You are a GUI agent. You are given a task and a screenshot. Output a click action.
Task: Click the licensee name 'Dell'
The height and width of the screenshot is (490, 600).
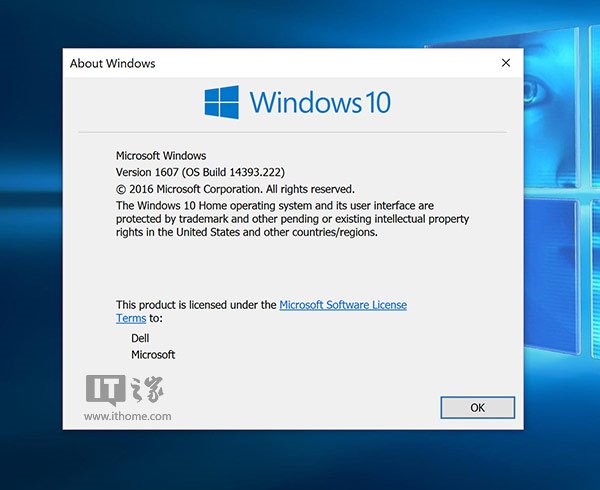click(140, 338)
